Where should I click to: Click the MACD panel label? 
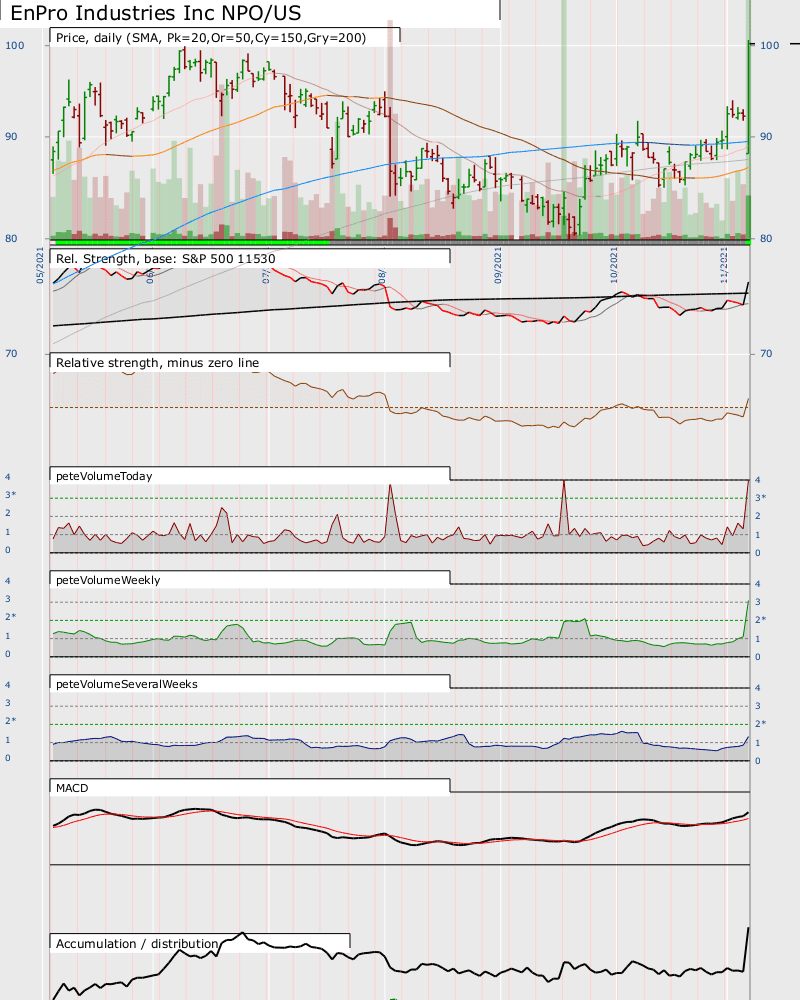[x=72, y=788]
